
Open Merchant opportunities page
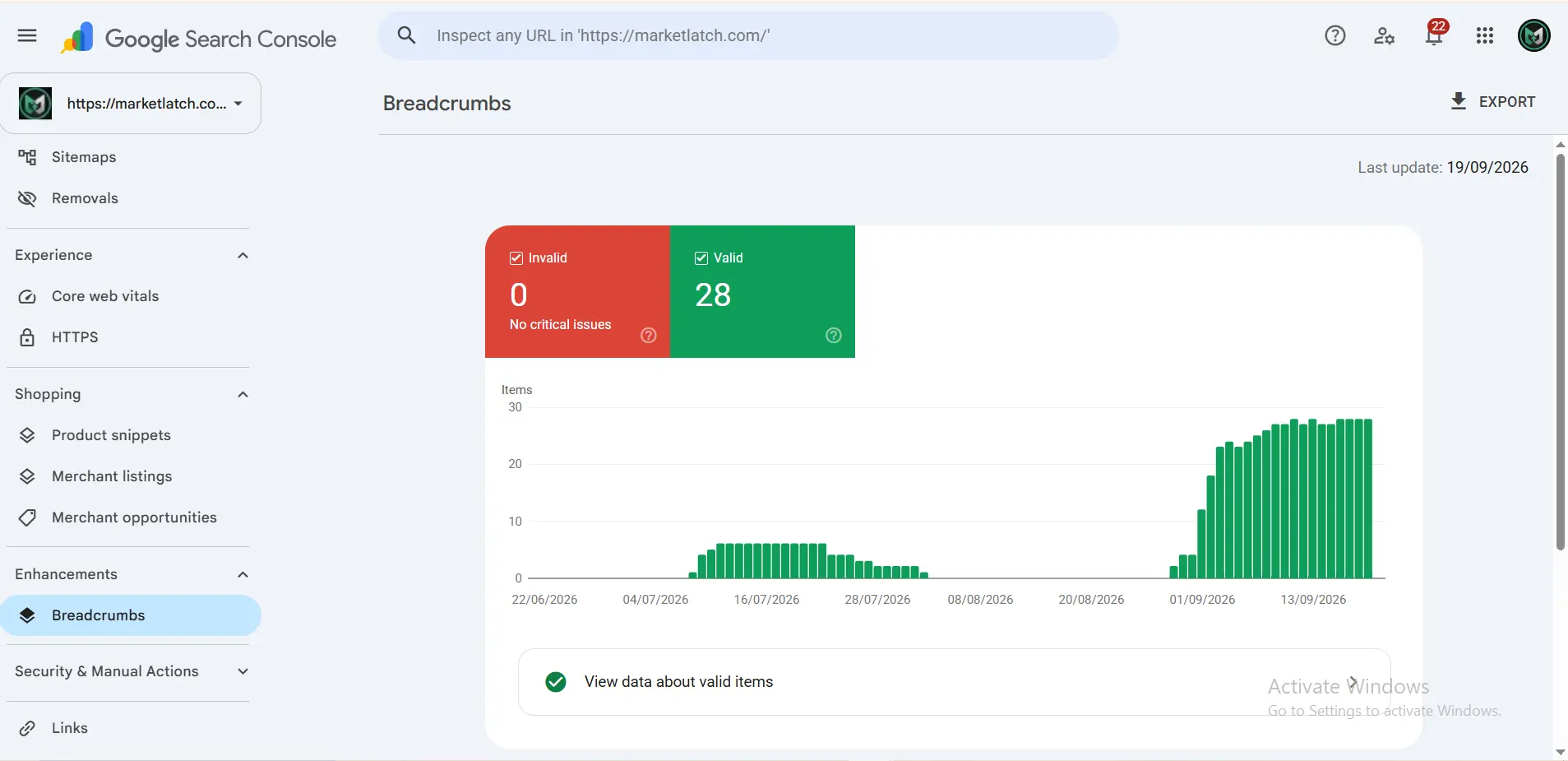pyautogui.click(x=131, y=517)
